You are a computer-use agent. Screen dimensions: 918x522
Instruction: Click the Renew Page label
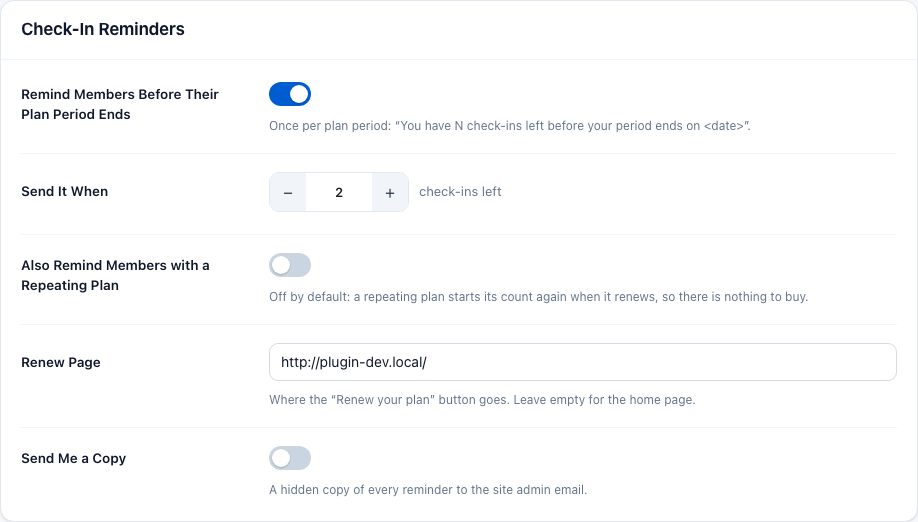61,363
